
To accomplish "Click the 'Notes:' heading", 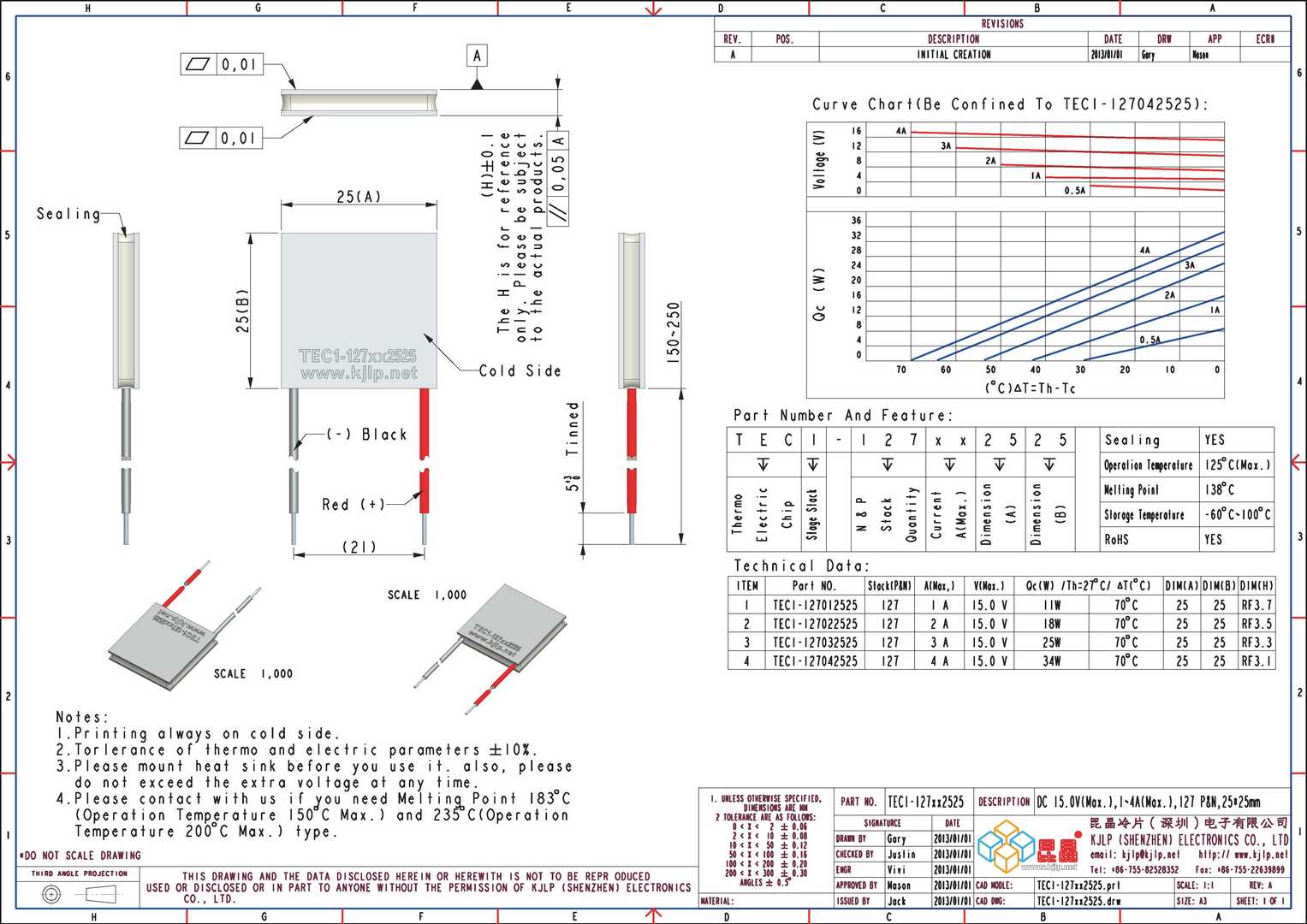I will click(x=82, y=717).
